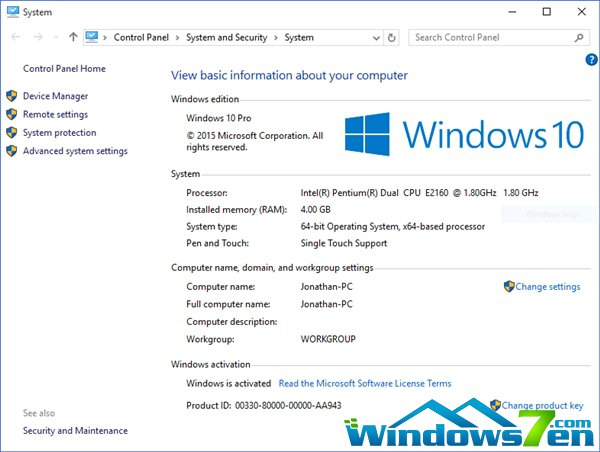Select System breadcrumb item
The image size is (600, 452).
(x=299, y=38)
